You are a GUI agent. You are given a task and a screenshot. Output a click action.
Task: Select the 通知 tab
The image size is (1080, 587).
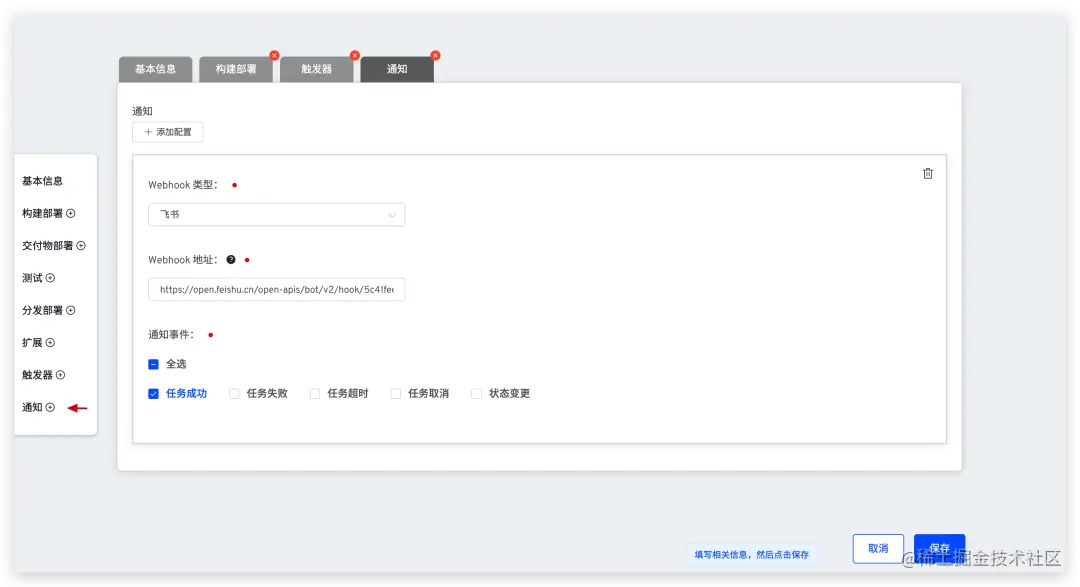pyautogui.click(x=397, y=70)
